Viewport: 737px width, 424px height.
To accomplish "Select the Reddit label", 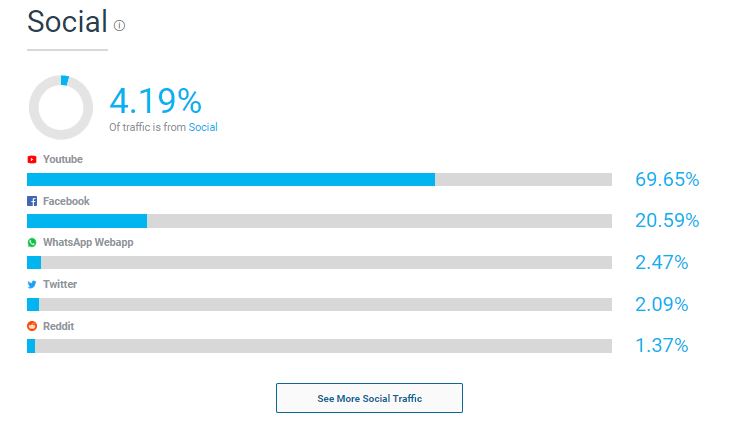I will tap(58, 326).
